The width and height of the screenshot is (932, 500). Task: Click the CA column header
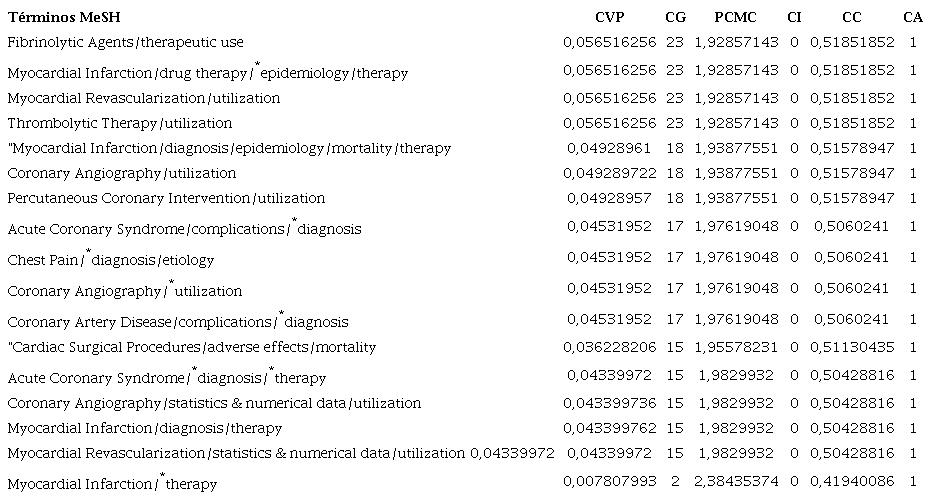(912, 18)
